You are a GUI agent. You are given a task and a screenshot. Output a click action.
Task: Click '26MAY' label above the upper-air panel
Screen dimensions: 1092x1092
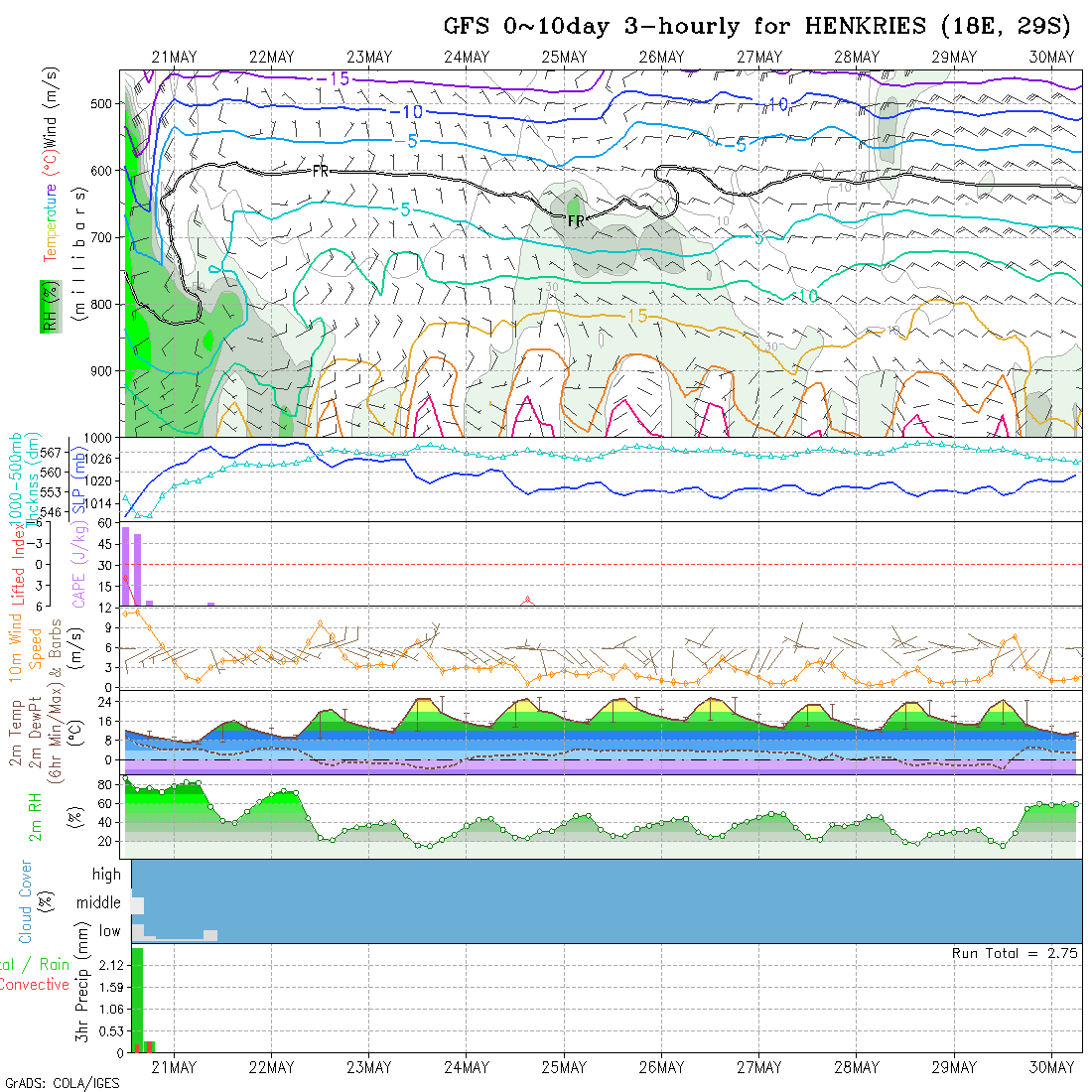[x=661, y=58]
